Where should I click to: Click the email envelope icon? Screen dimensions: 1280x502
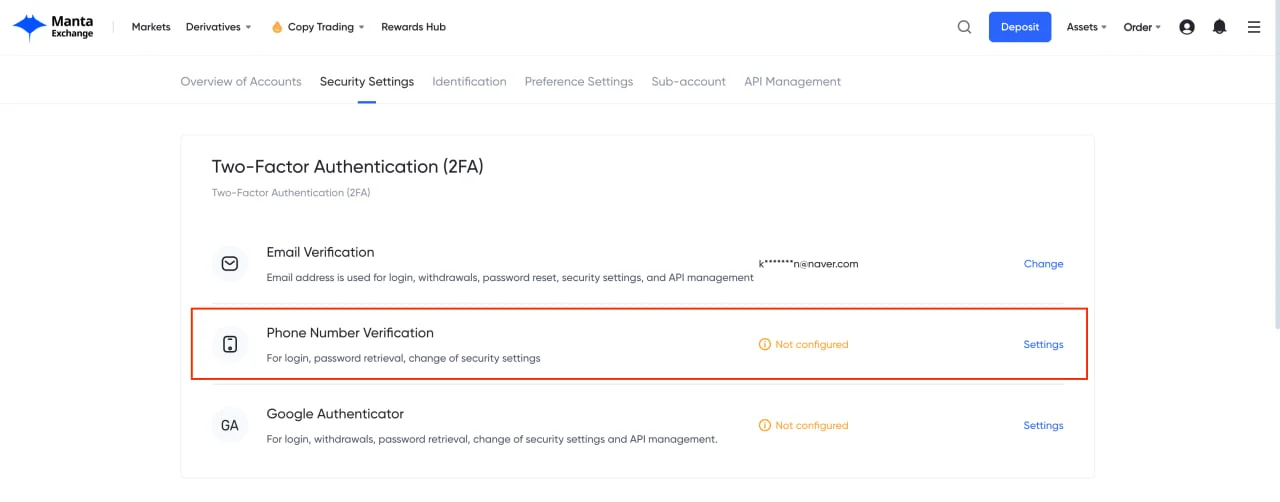point(230,264)
